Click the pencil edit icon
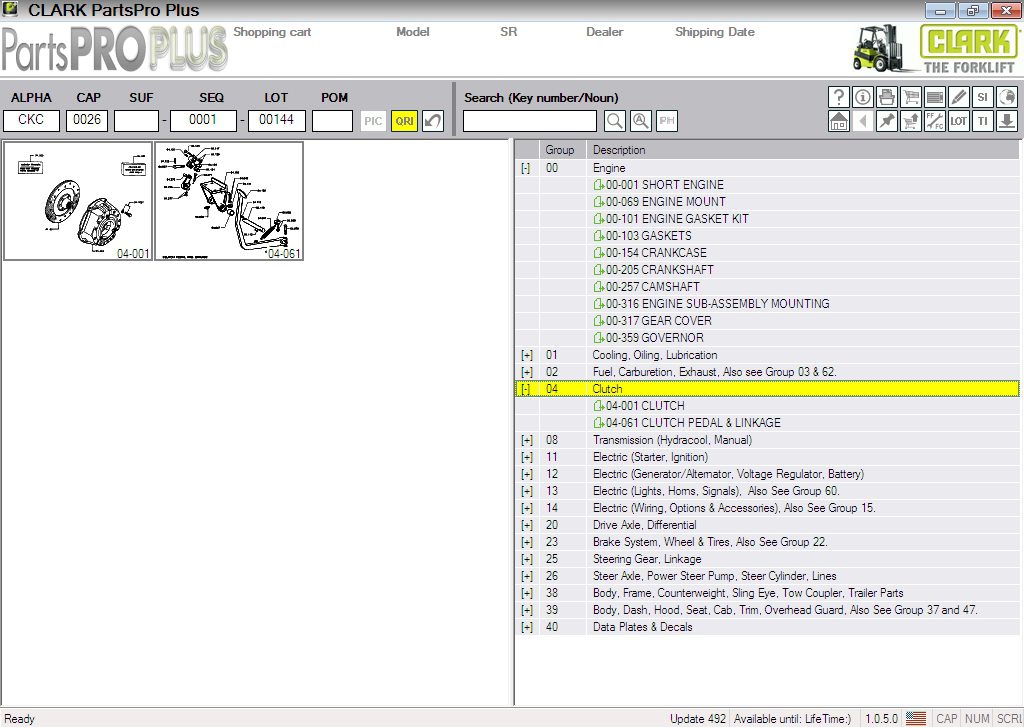Image resolution: width=1024 pixels, height=728 pixels. point(959,97)
